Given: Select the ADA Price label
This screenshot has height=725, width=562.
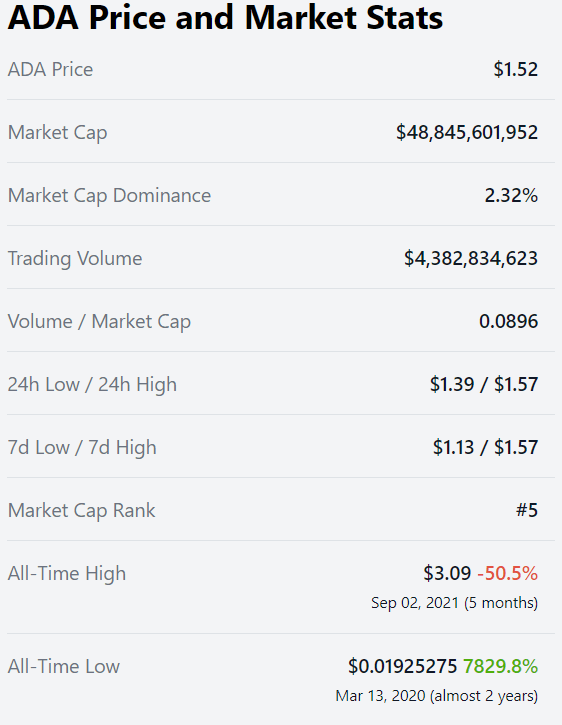Looking at the screenshot, I should (50, 69).
